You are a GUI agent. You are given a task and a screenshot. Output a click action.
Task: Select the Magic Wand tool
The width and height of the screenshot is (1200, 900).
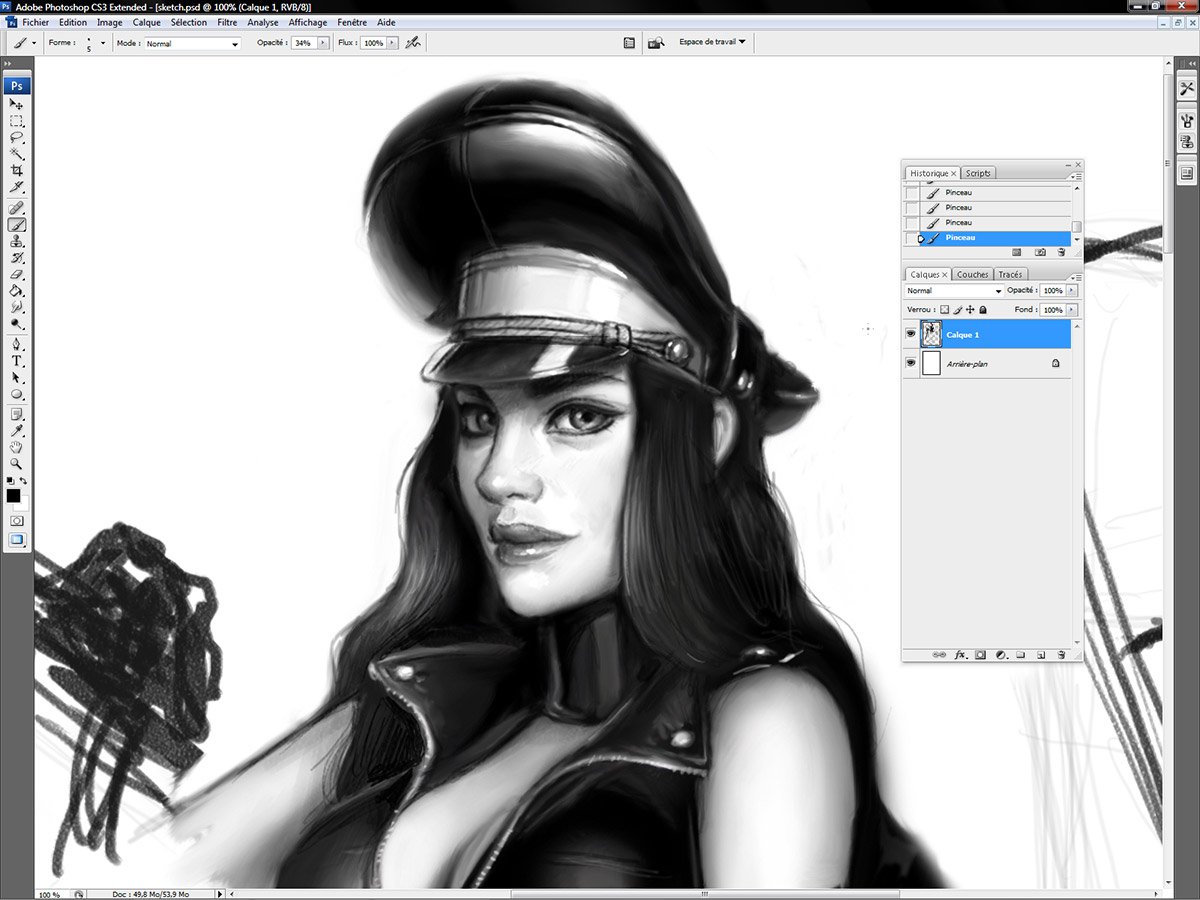coord(17,154)
